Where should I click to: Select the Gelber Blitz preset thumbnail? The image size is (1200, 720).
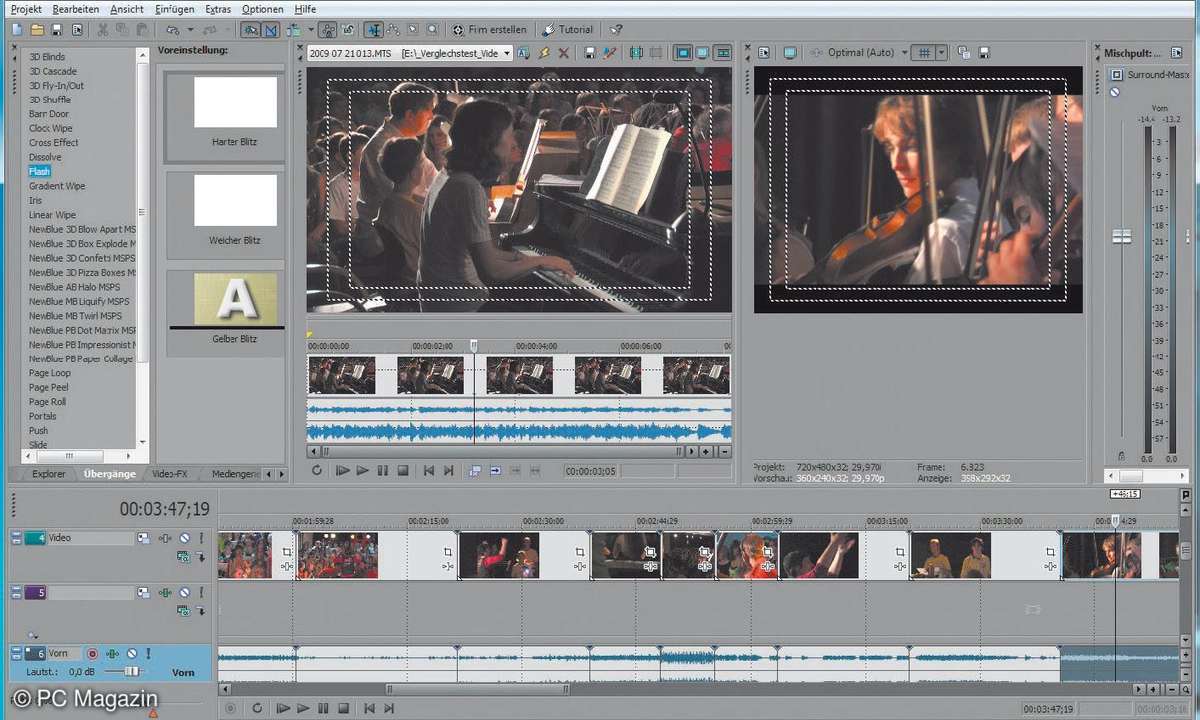[x=235, y=299]
